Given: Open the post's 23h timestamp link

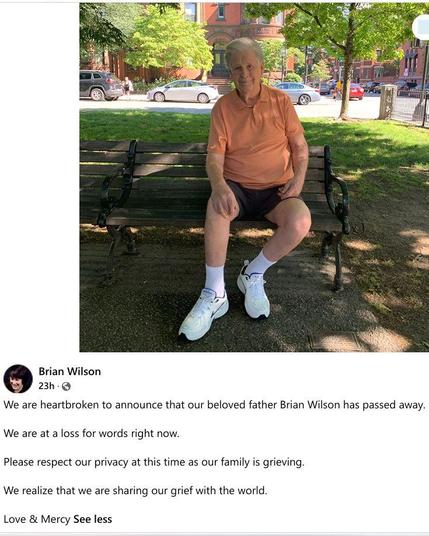Looking at the screenshot, I should click(46, 386).
